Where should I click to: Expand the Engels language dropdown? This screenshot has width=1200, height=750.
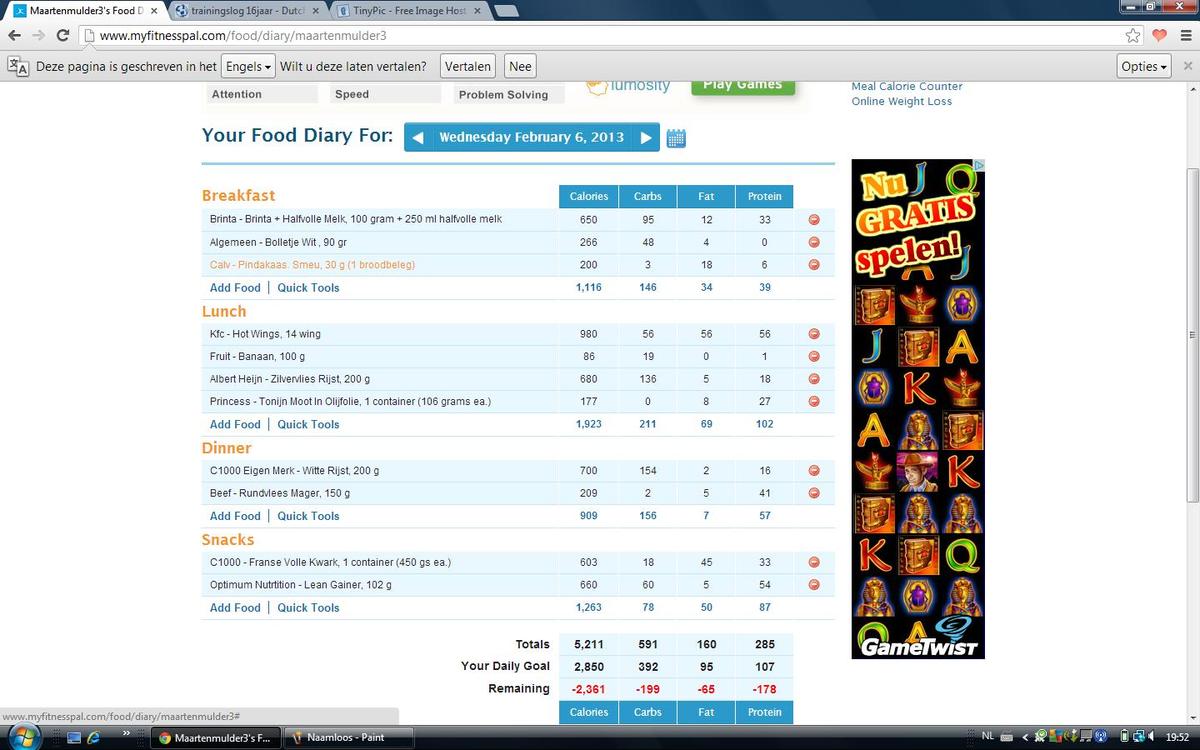248,67
